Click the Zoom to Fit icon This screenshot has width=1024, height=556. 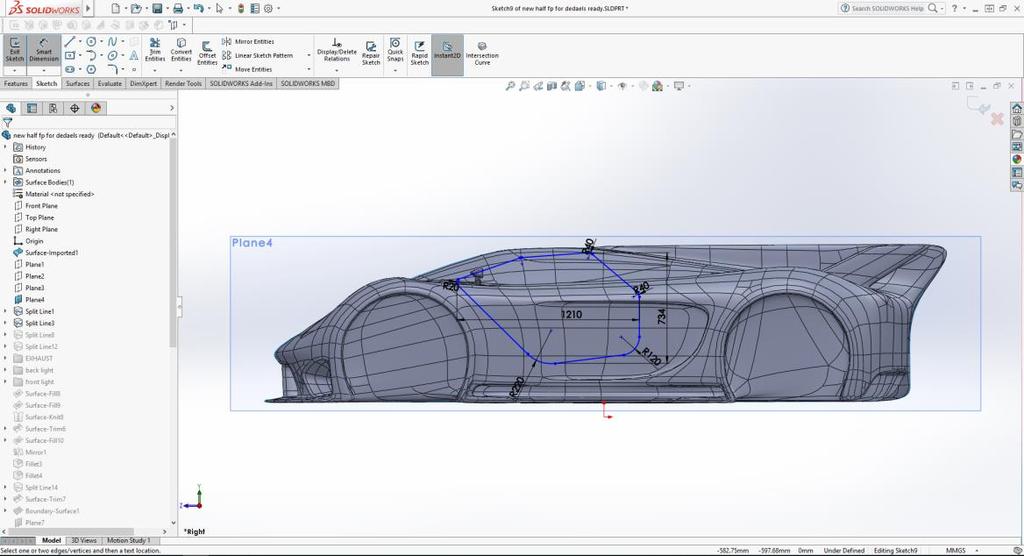(x=510, y=86)
